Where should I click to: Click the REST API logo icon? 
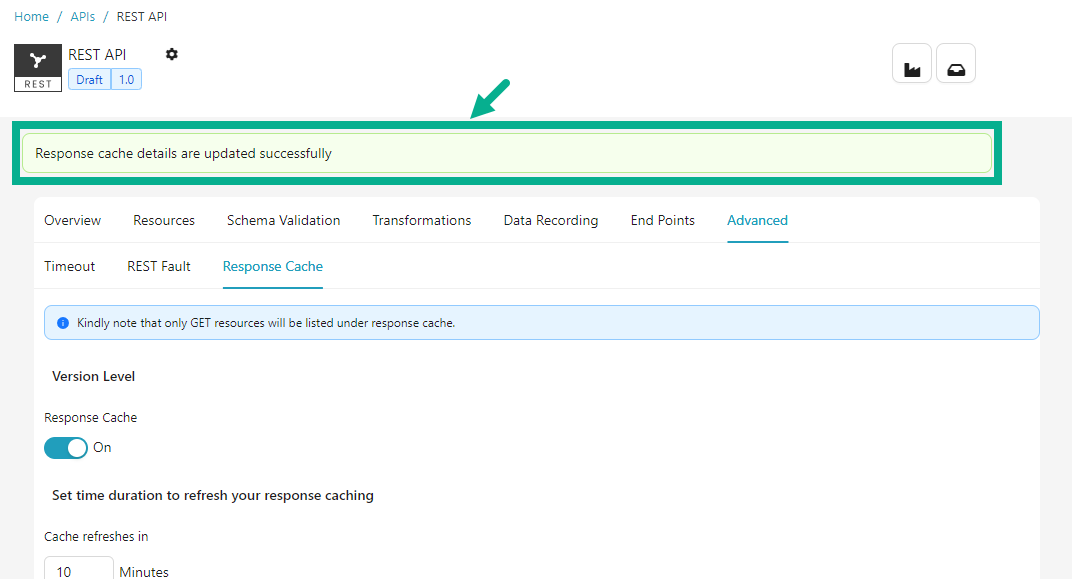tap(38, 67)
